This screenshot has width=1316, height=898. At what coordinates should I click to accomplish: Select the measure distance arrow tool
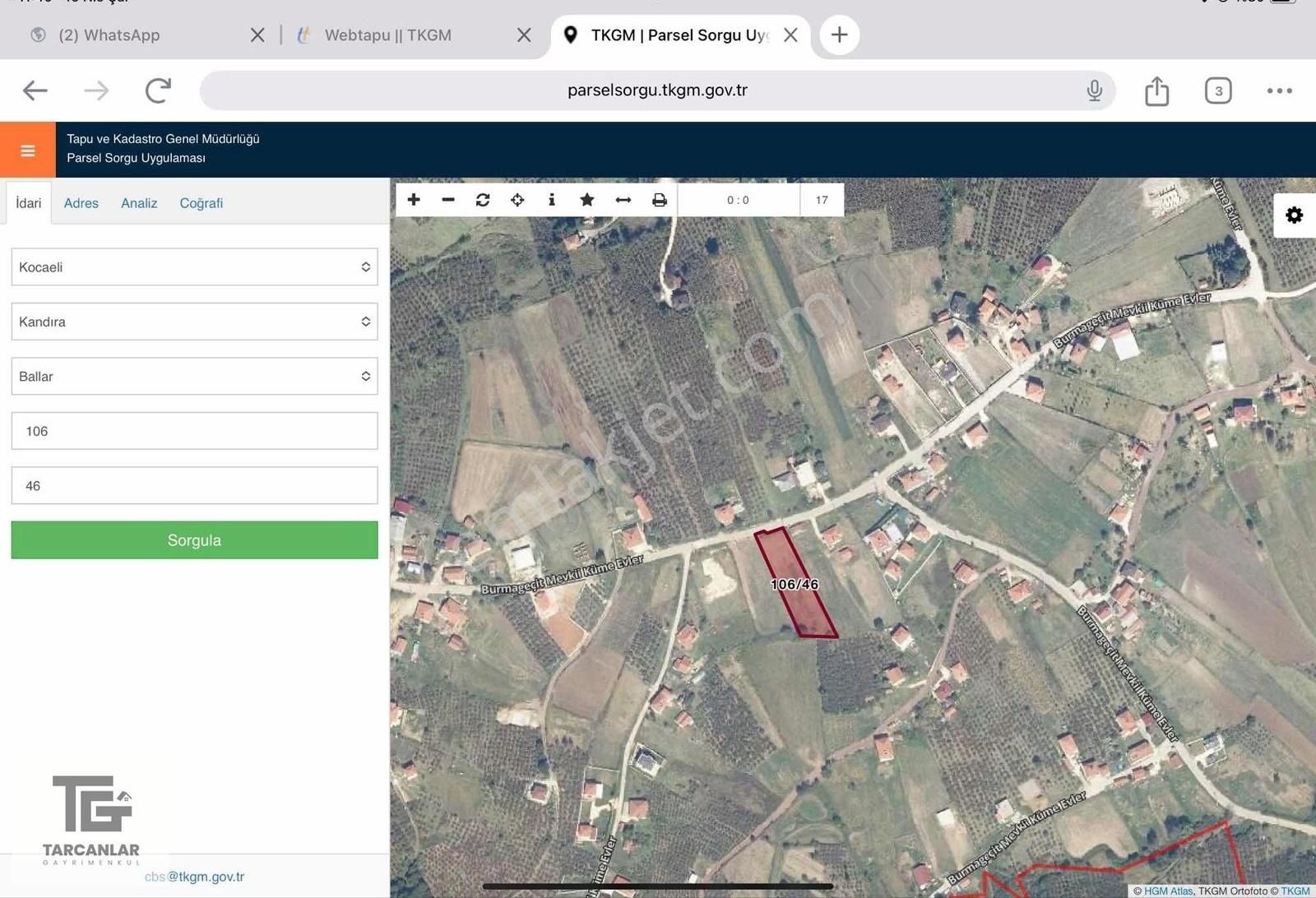pos(623,200)
